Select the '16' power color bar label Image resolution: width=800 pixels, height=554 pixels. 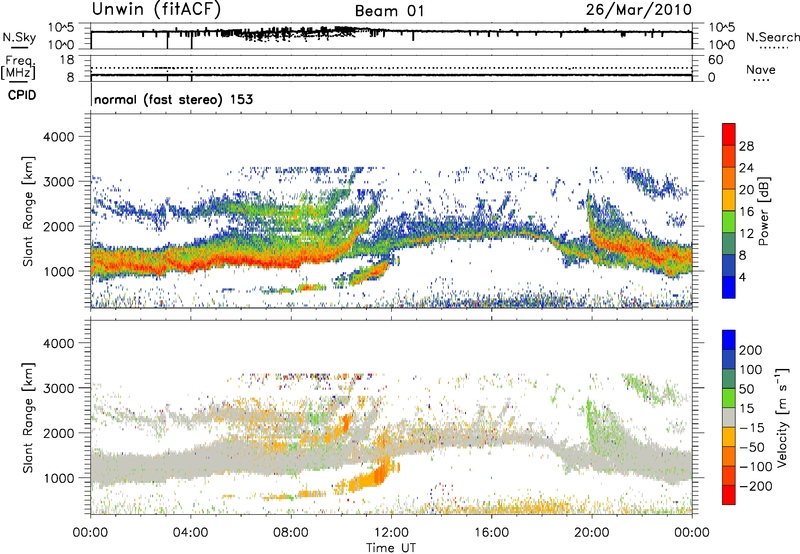click(746, 212)
